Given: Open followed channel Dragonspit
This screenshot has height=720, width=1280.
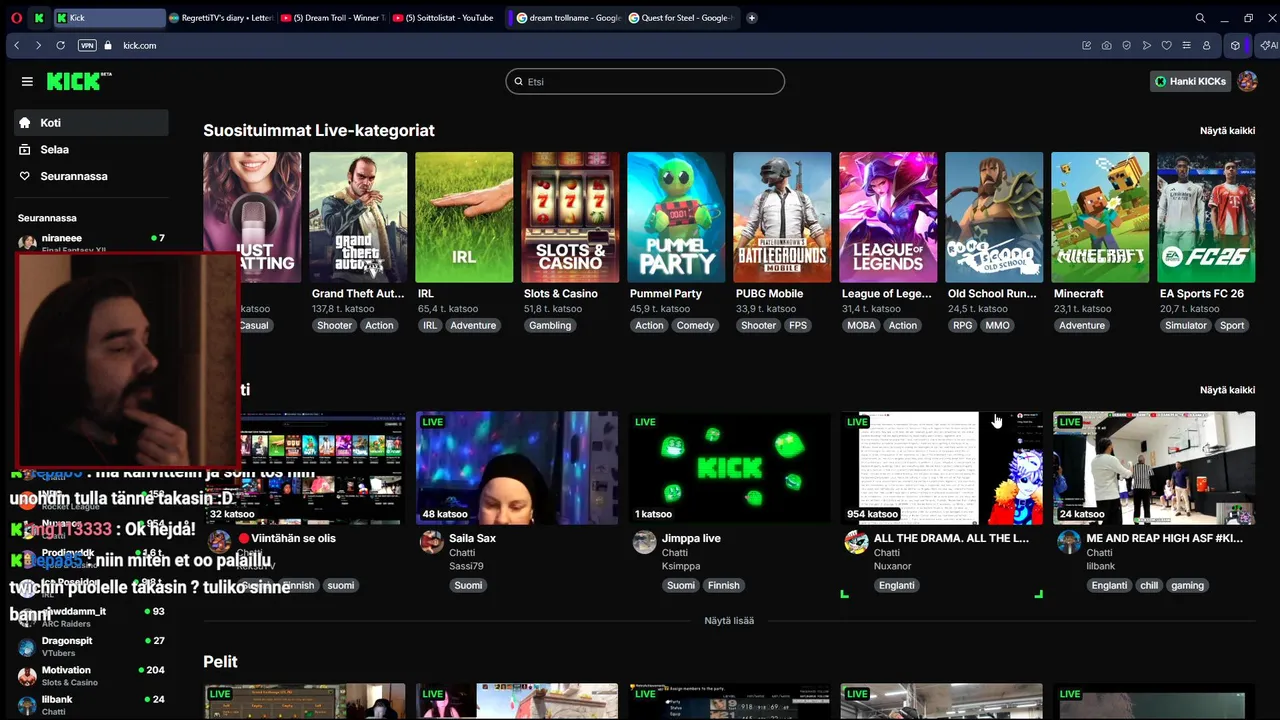Looking at the screenshot, I should pyautogui.click(x=91, y=646).
